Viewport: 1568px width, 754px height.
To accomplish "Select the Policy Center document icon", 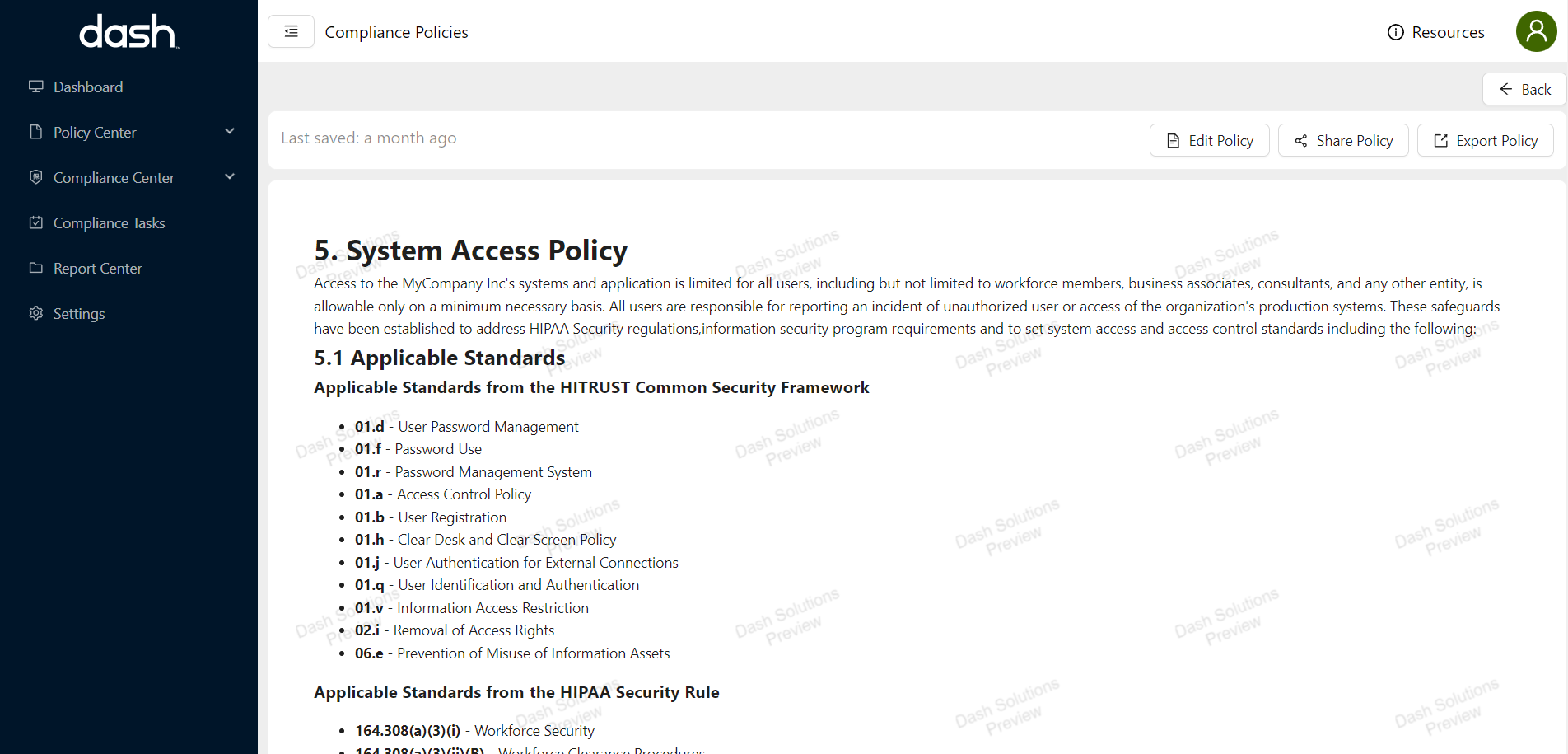I will point(36,132).
